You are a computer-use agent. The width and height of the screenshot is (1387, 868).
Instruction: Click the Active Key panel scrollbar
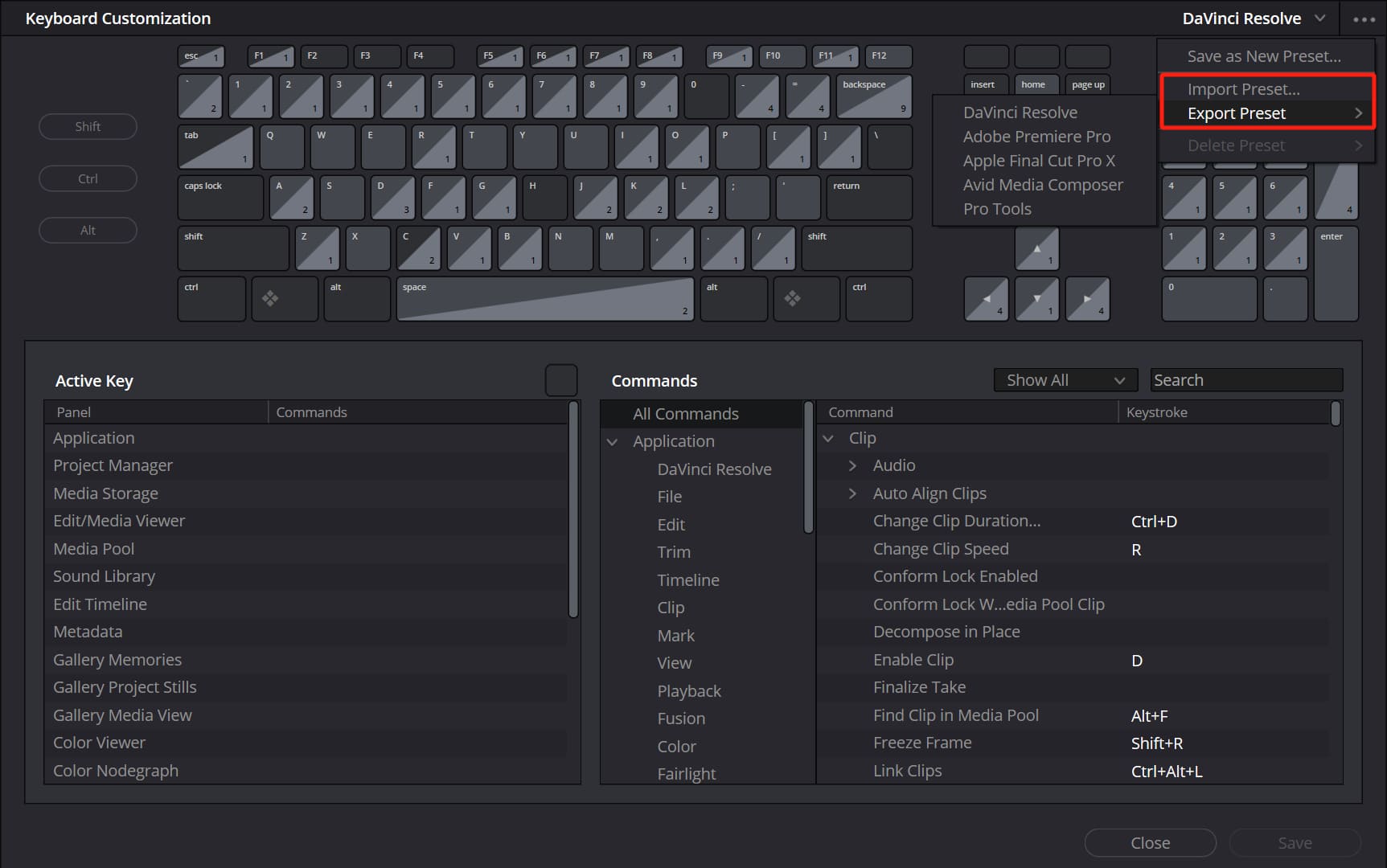point(573,510)
